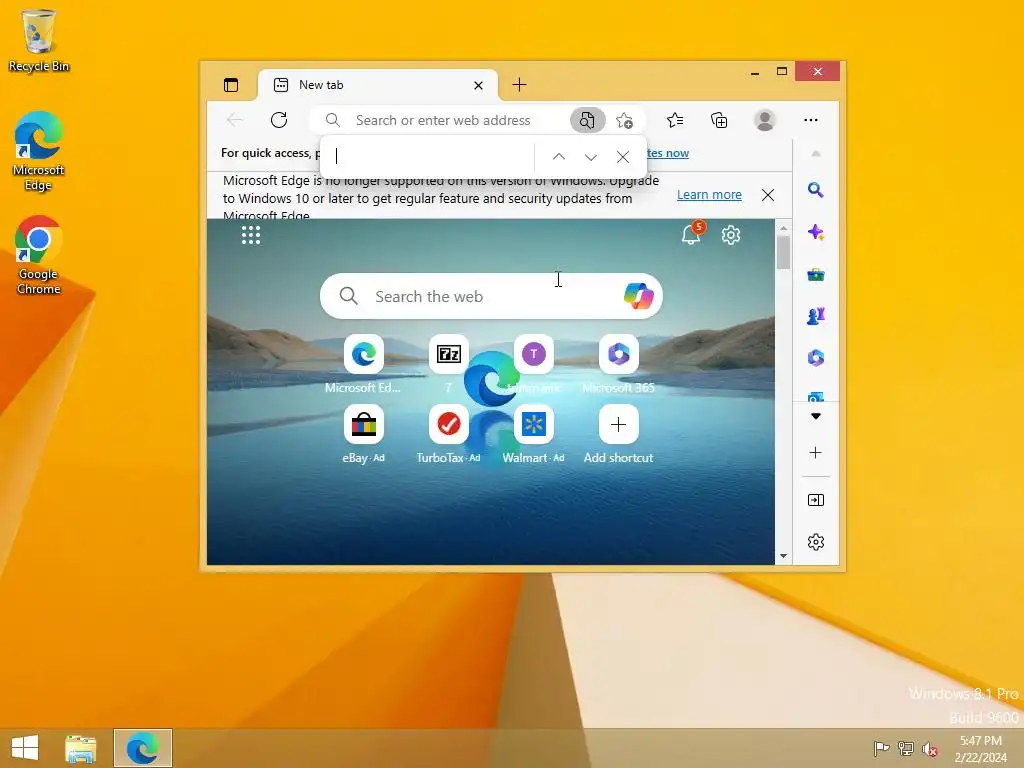Open File Explorer from the taskbar

80,748
